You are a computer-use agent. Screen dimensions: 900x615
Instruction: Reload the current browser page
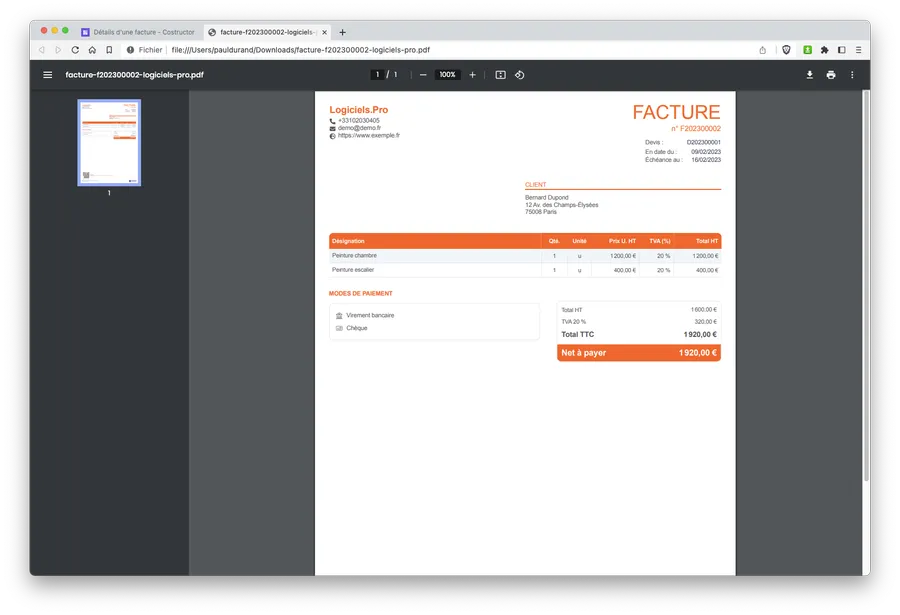75,50
